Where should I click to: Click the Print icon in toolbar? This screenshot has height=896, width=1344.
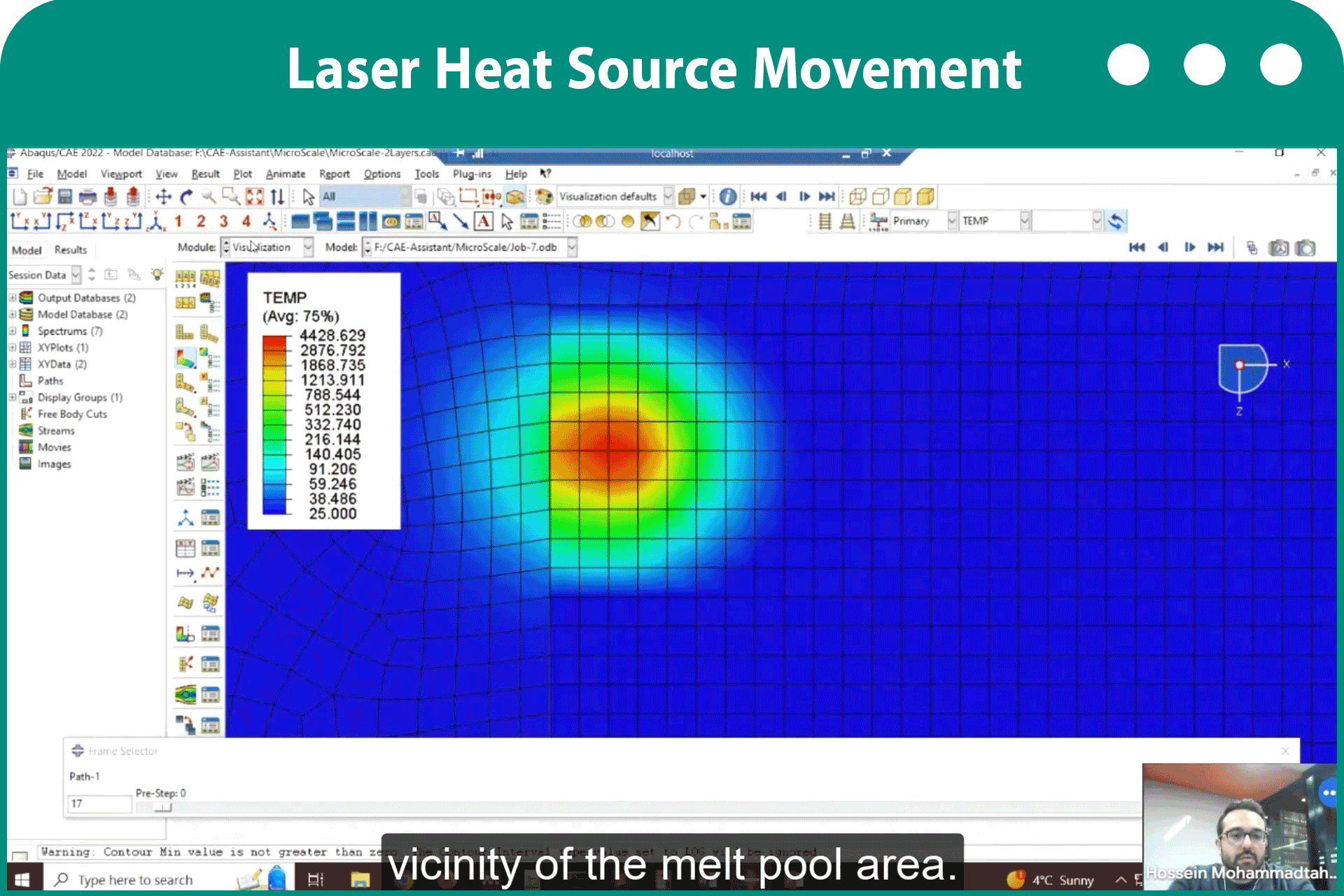pos(87,197)
